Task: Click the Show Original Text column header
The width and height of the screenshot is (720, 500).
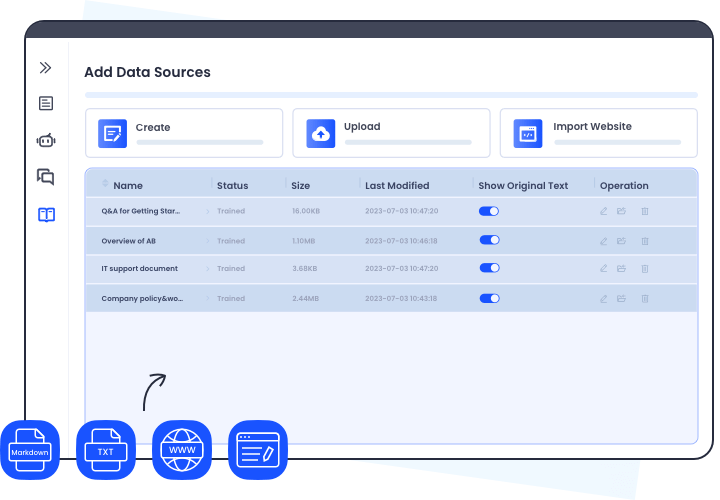Action: pos(523,185)
